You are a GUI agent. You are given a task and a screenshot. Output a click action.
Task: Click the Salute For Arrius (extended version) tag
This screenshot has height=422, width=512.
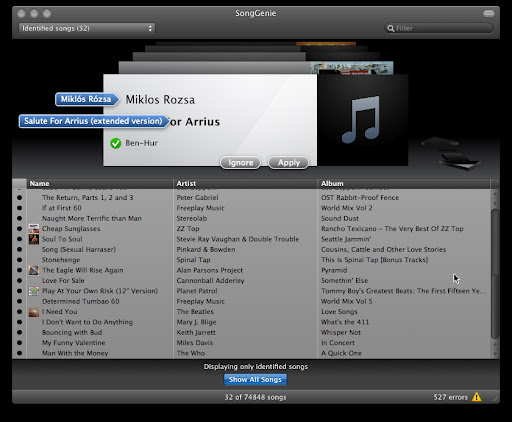coord(94,121)
